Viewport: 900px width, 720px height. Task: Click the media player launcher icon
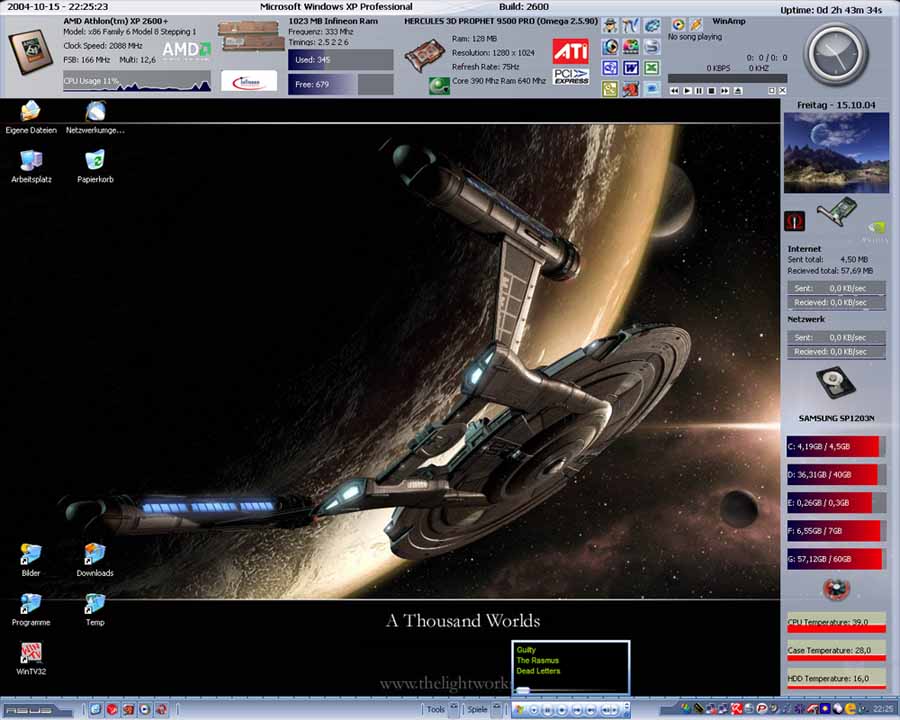[610, 47]
